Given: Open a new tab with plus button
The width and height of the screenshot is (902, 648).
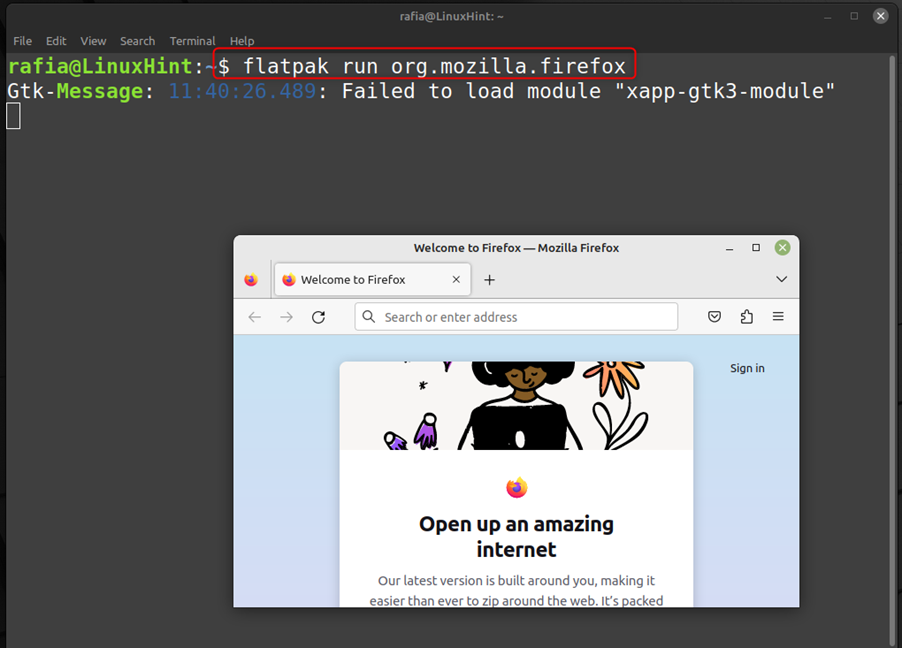Looking at the screenshot, I should [x=490, y=280].
